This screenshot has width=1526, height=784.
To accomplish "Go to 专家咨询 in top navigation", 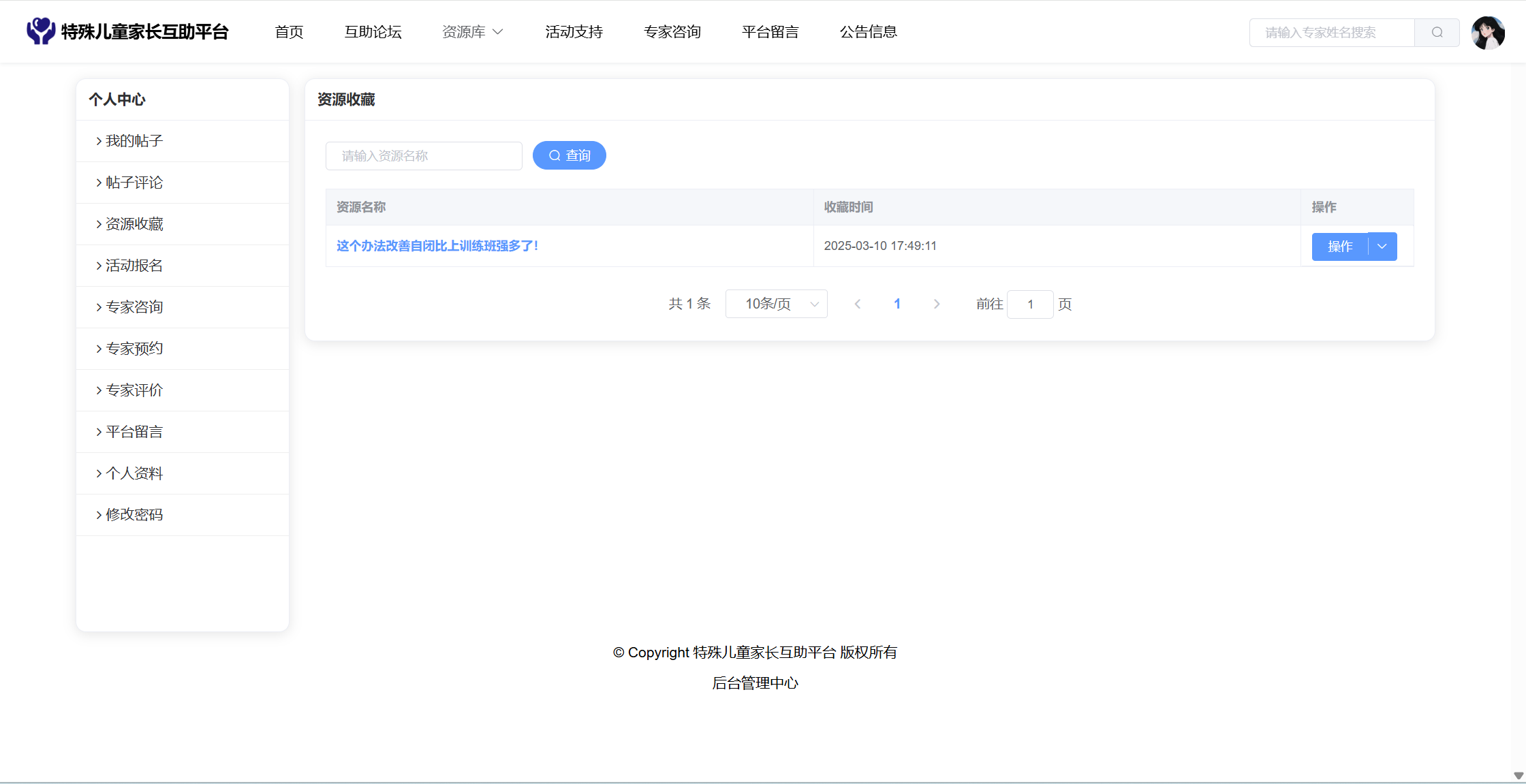I will coord(672,32).
